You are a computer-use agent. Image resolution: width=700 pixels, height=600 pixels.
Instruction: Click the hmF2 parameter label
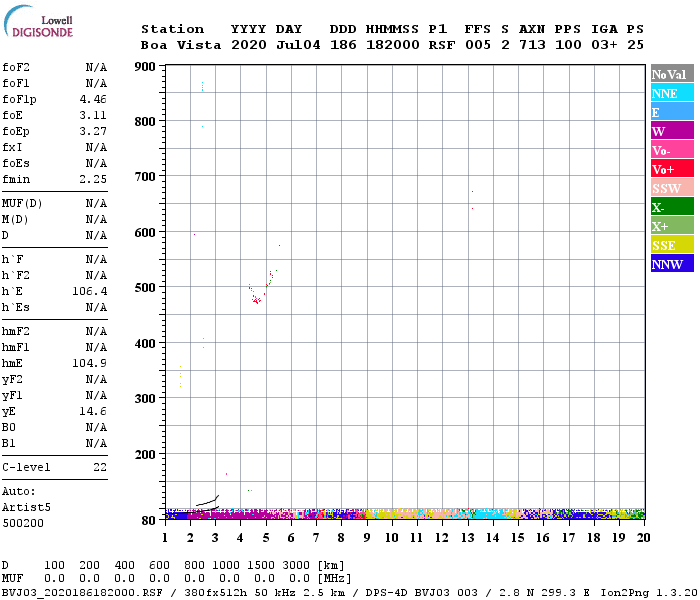coord(16,331)
